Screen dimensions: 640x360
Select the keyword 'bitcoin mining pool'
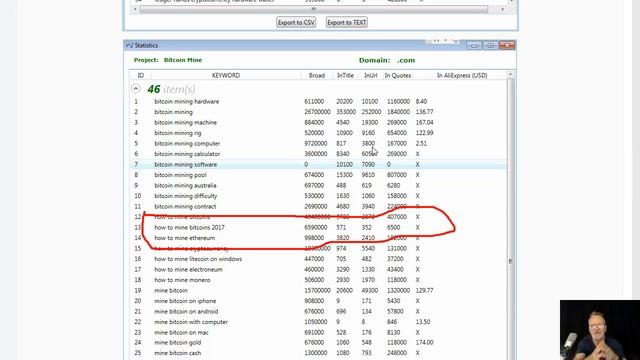point(180,175)
